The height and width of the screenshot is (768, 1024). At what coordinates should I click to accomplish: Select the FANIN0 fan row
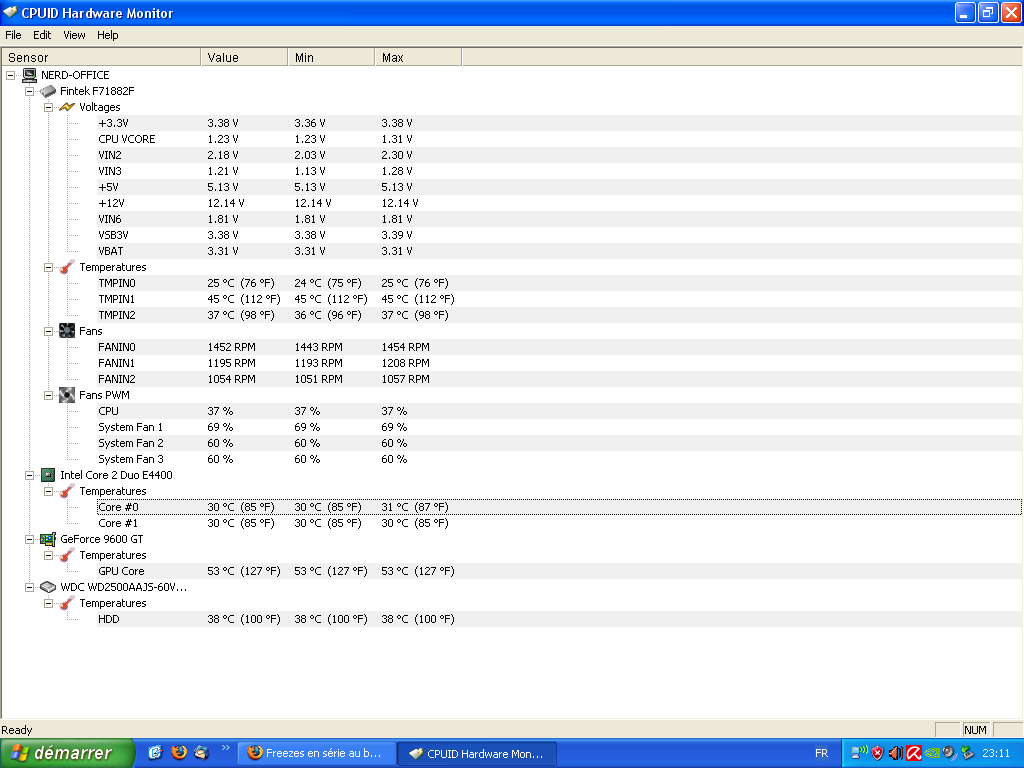click(x=559, y=347)
